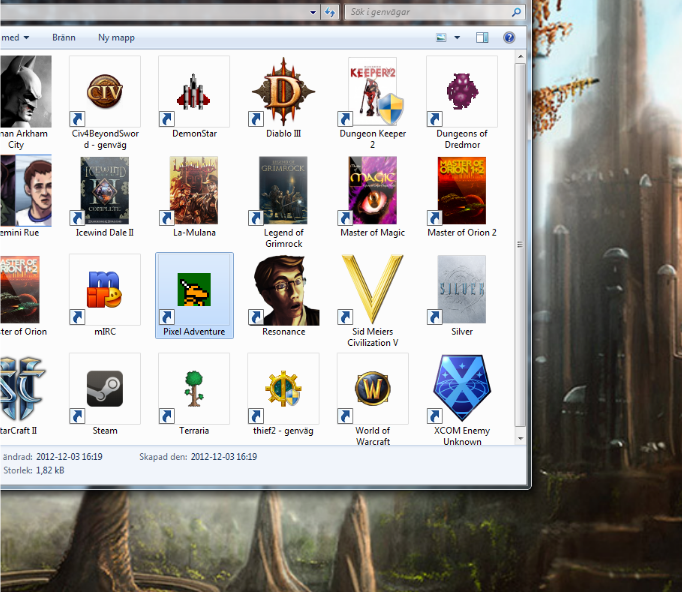Expand the address bar history dropdown

(311, 13)
